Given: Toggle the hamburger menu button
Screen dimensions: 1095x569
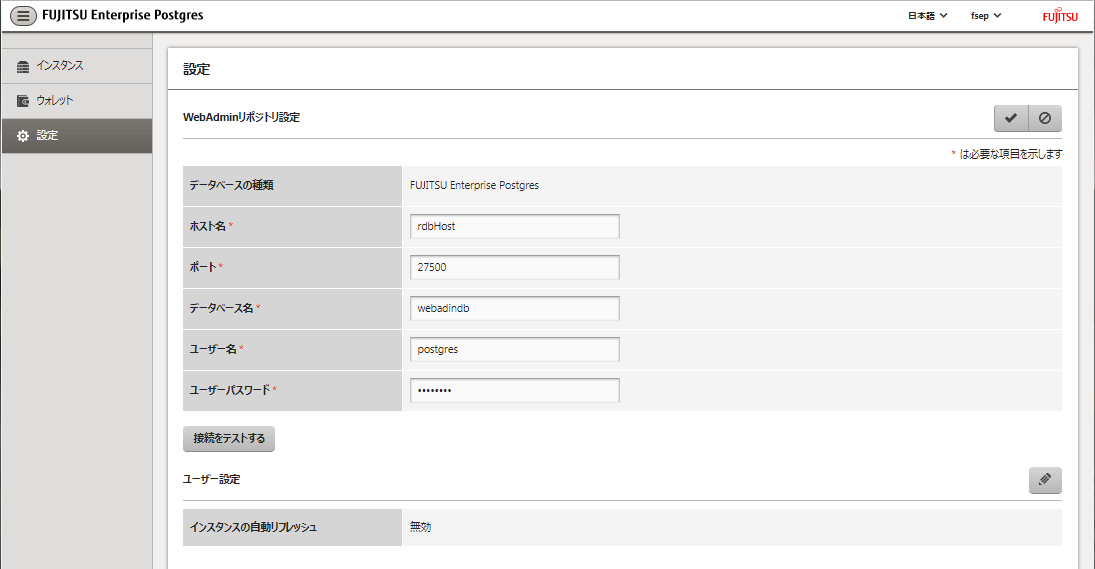Looking at the screenshot, I should click(23, 15).
